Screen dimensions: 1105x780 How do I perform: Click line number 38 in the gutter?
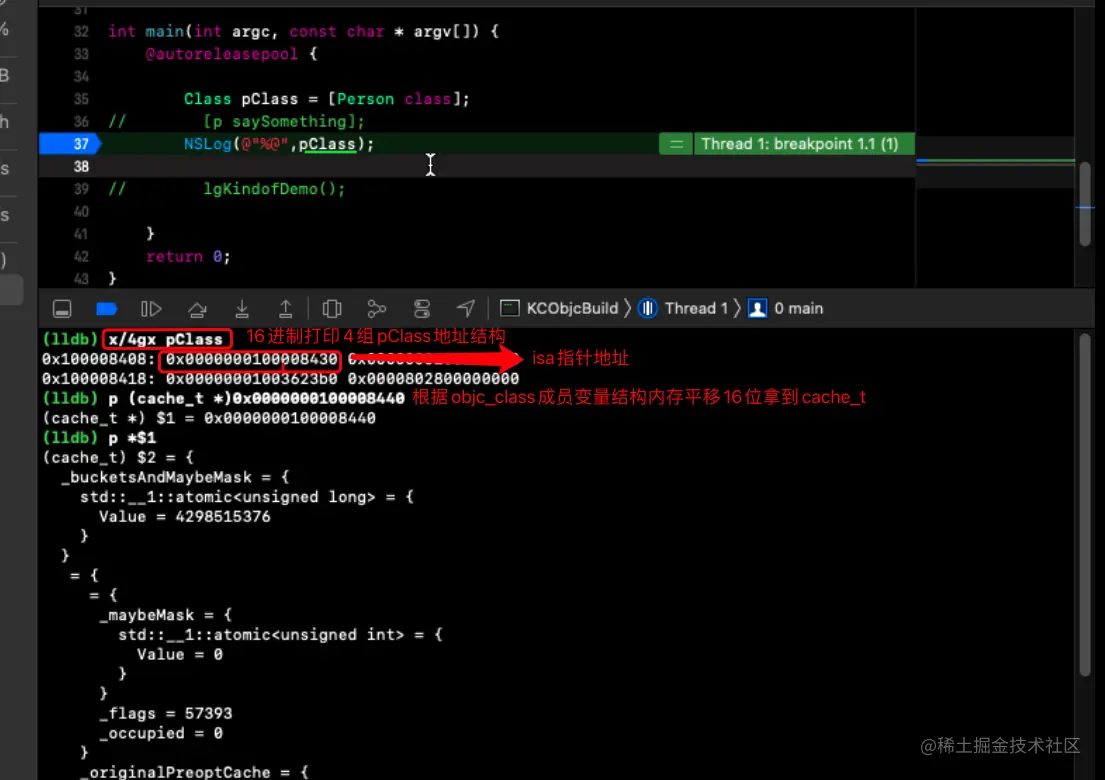pos(81,166)
